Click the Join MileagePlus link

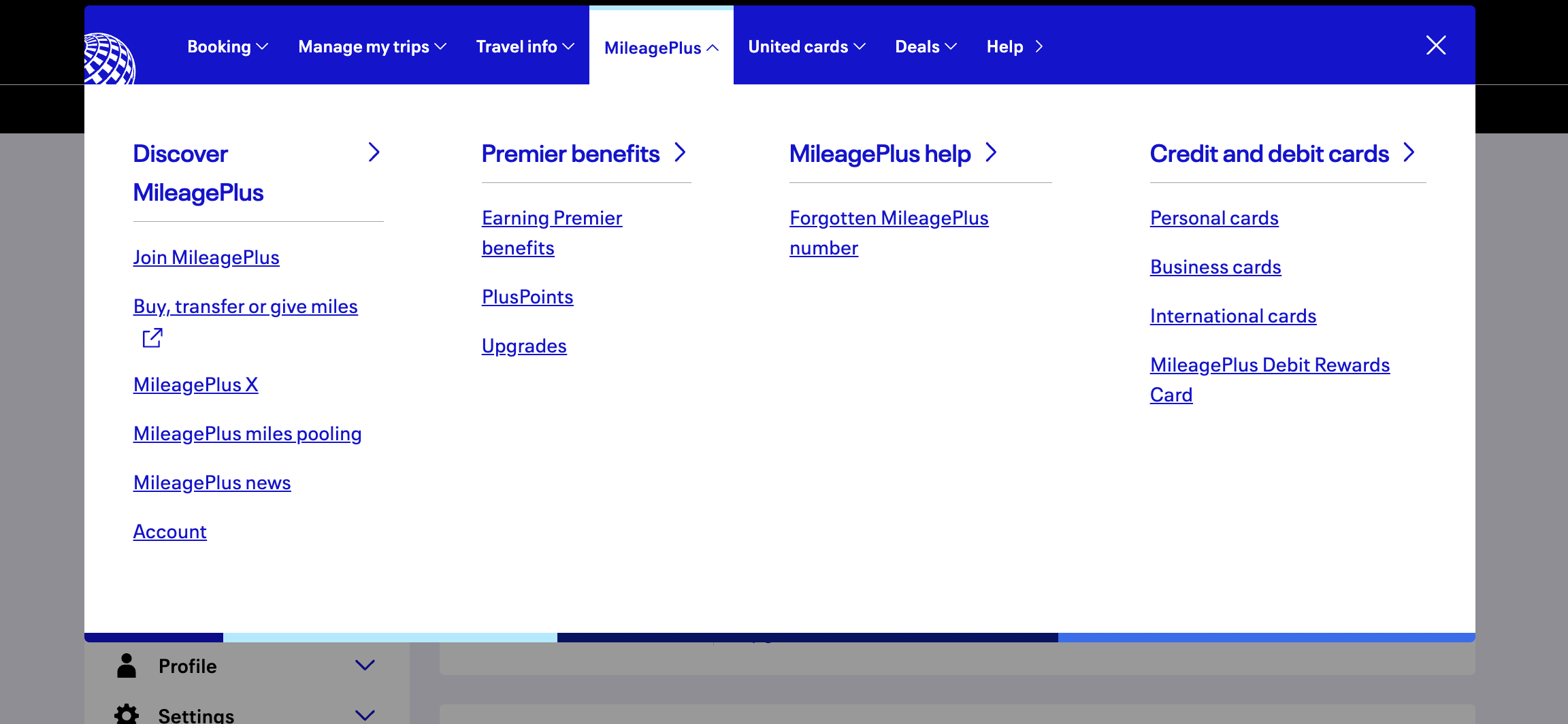pos(206,257)
